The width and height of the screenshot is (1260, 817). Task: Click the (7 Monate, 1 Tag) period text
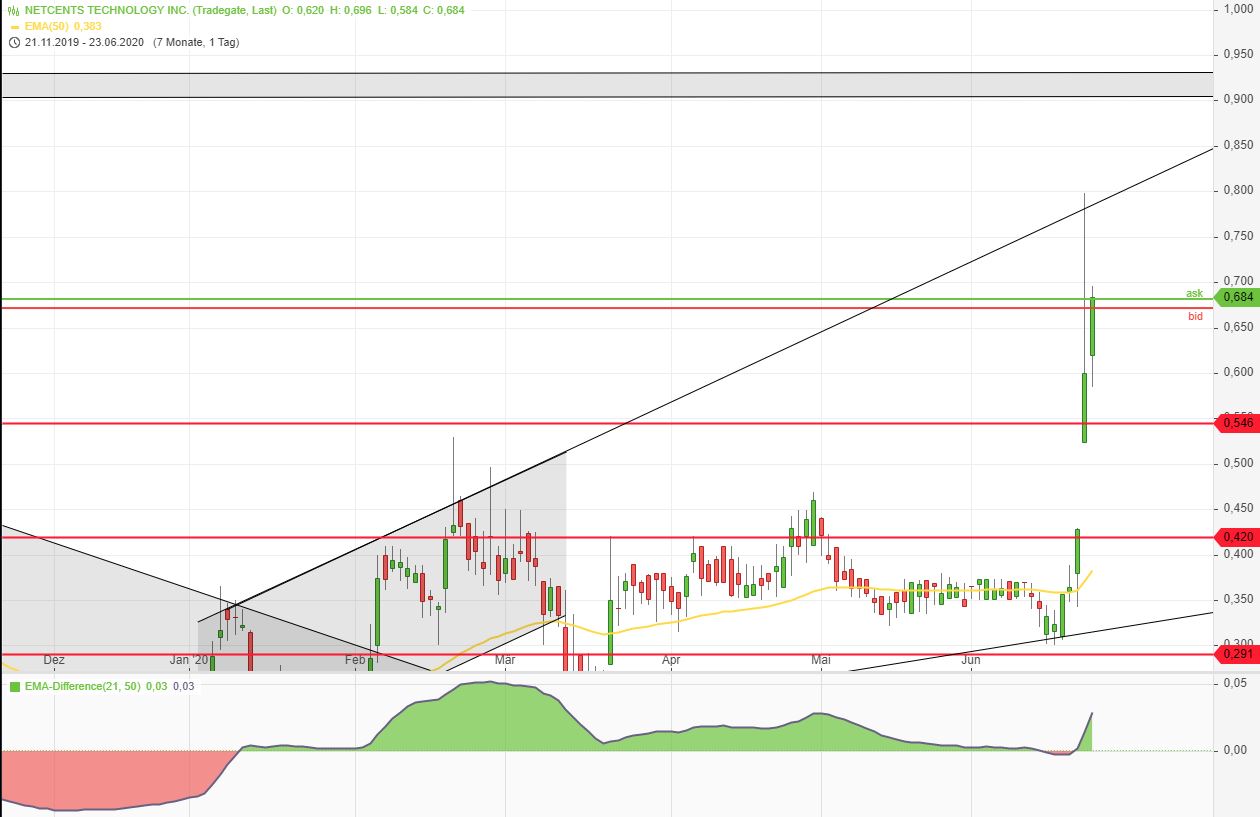(x=196, y=42)
